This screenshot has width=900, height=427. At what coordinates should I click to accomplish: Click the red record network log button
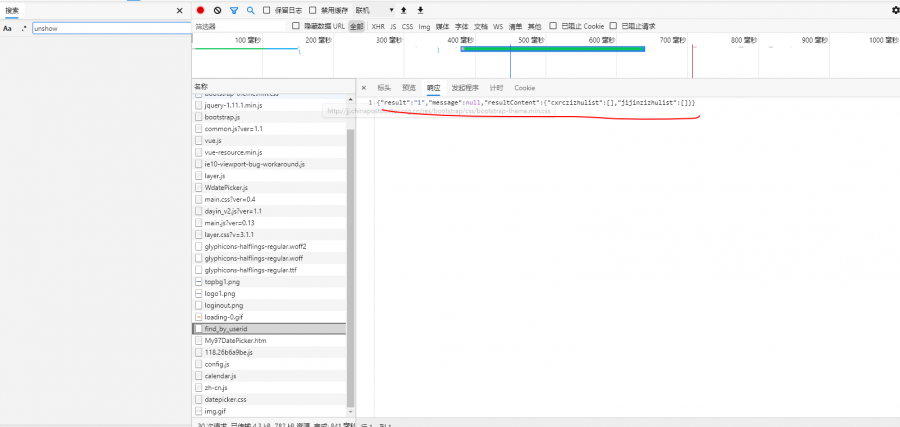[x=200, y=10]
